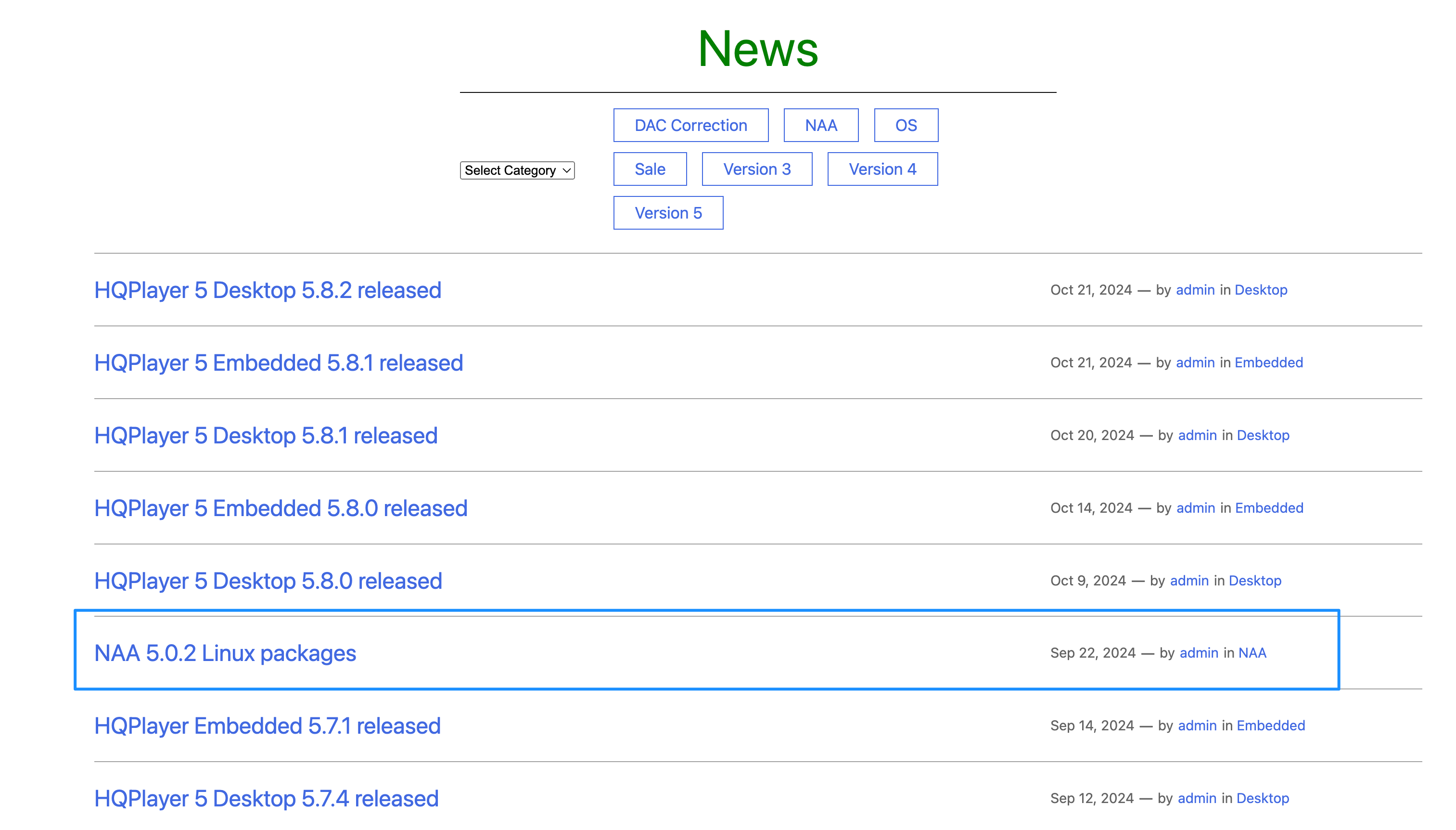Click admin author on Desktop 5.8.2 row

click(x=1195, y=290)
